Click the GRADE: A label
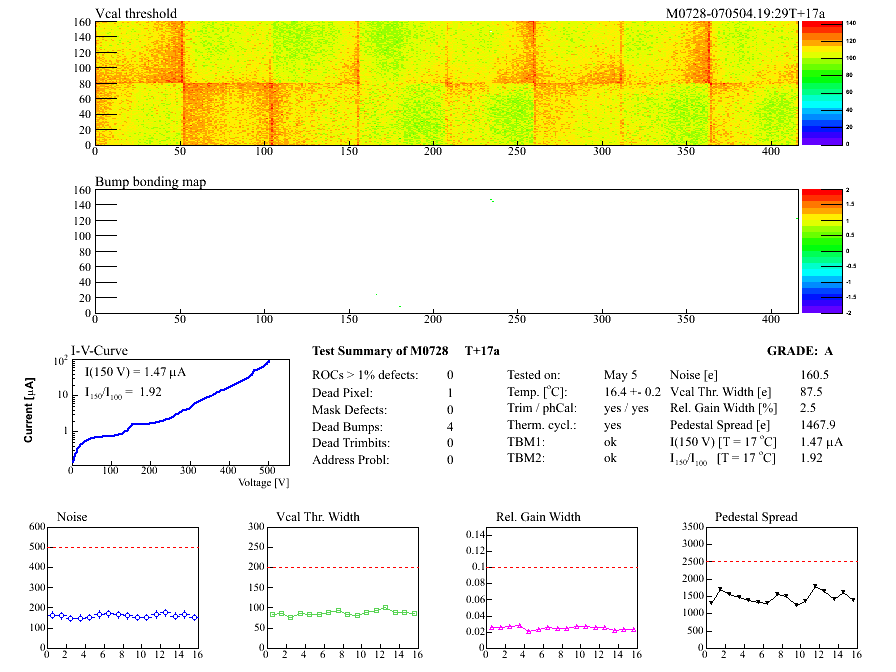The height and width of the screenshot is (672, 896). click(x=799, y=351)
